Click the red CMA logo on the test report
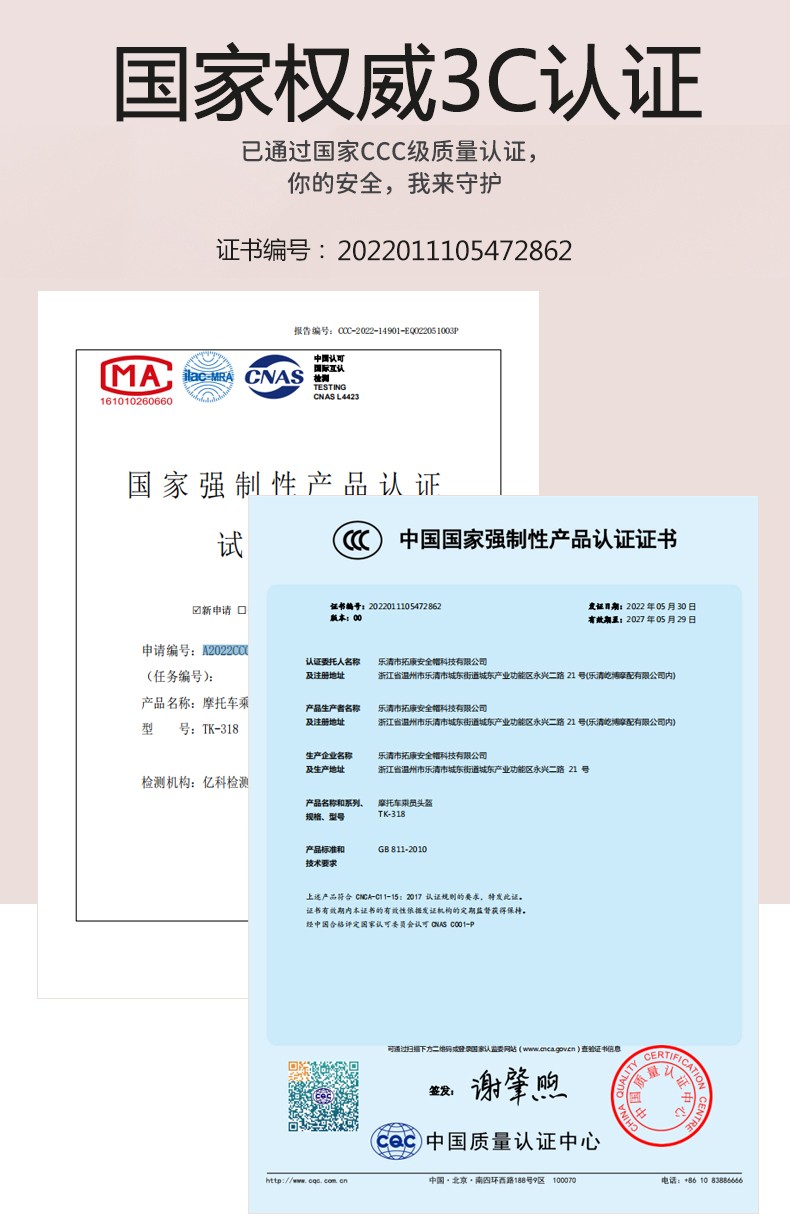The height and width of the screenshot is (1230, 790). point(136,375)
